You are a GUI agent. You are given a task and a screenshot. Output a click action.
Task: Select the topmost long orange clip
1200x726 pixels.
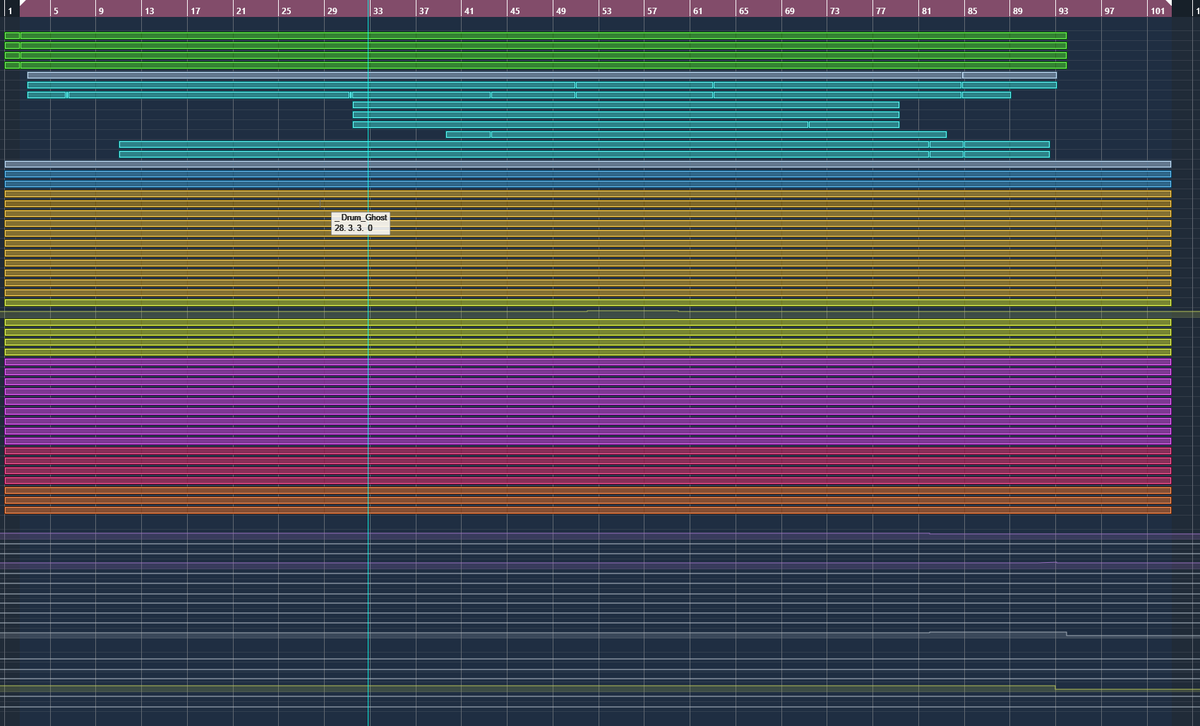[x=587, y=194]
